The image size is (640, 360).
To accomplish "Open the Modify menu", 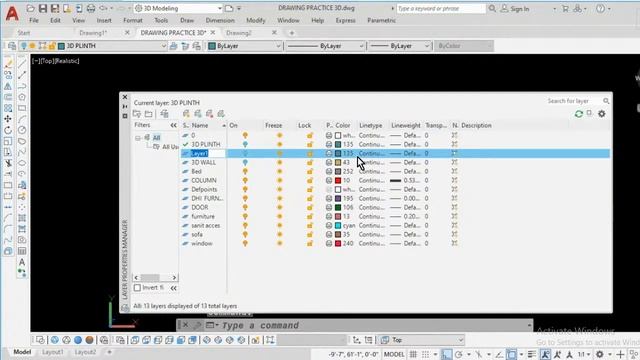I will (x=256, y=20).
